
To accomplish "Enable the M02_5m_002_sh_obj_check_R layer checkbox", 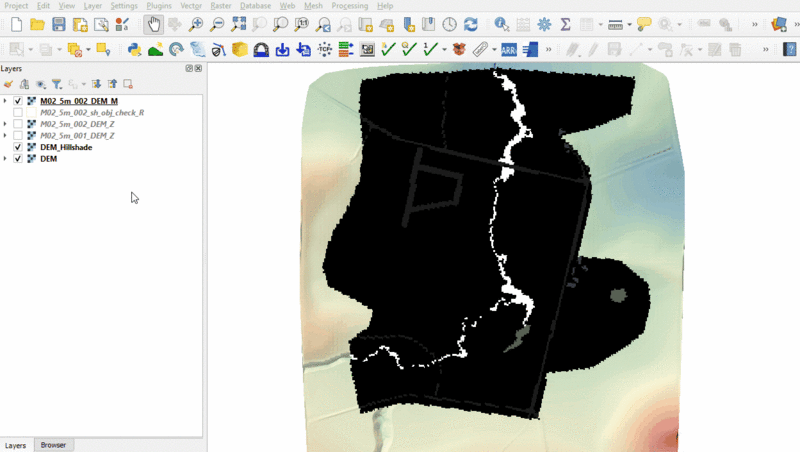I will (x=18, y=113).
